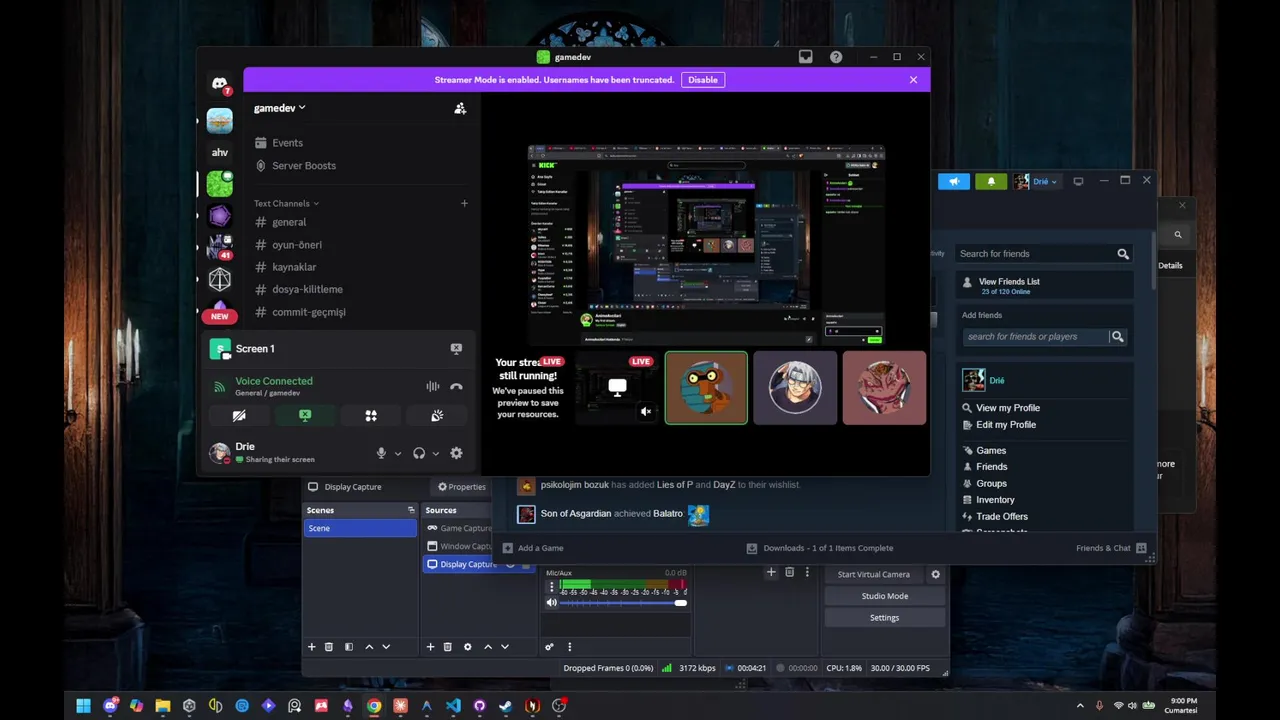Unmute the paused stream preview tile
This screenshot has height=720, width=1280.
coord(646,411)
